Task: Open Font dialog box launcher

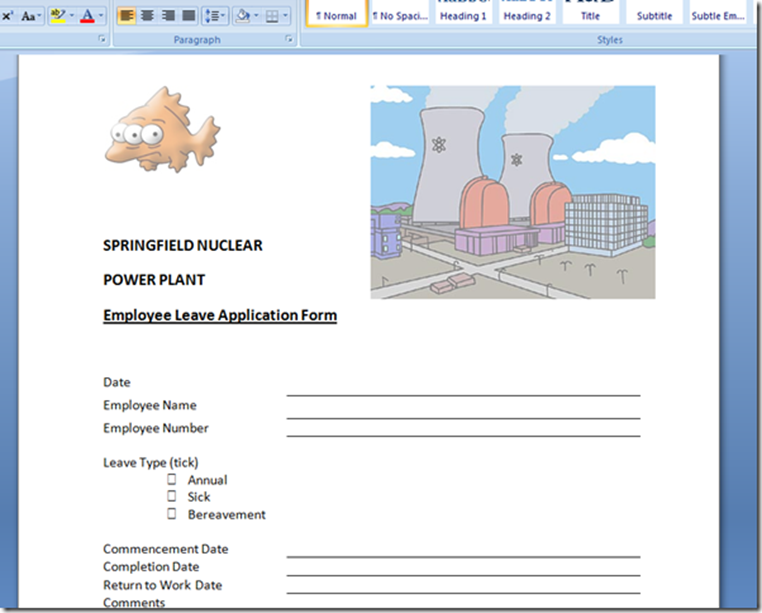Action: click(102, 39)
